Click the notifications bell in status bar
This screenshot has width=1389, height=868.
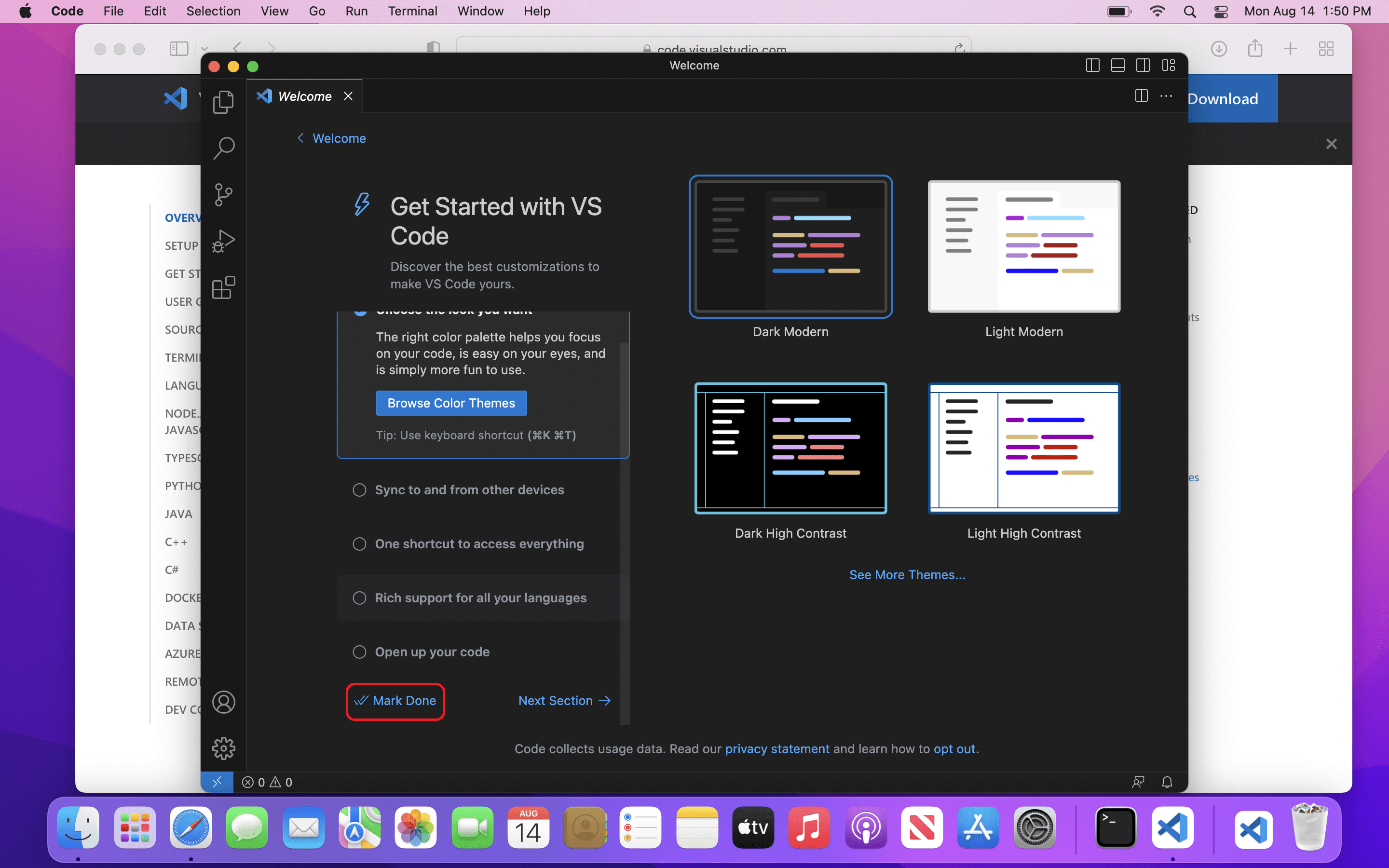[x=1166, y=782]
